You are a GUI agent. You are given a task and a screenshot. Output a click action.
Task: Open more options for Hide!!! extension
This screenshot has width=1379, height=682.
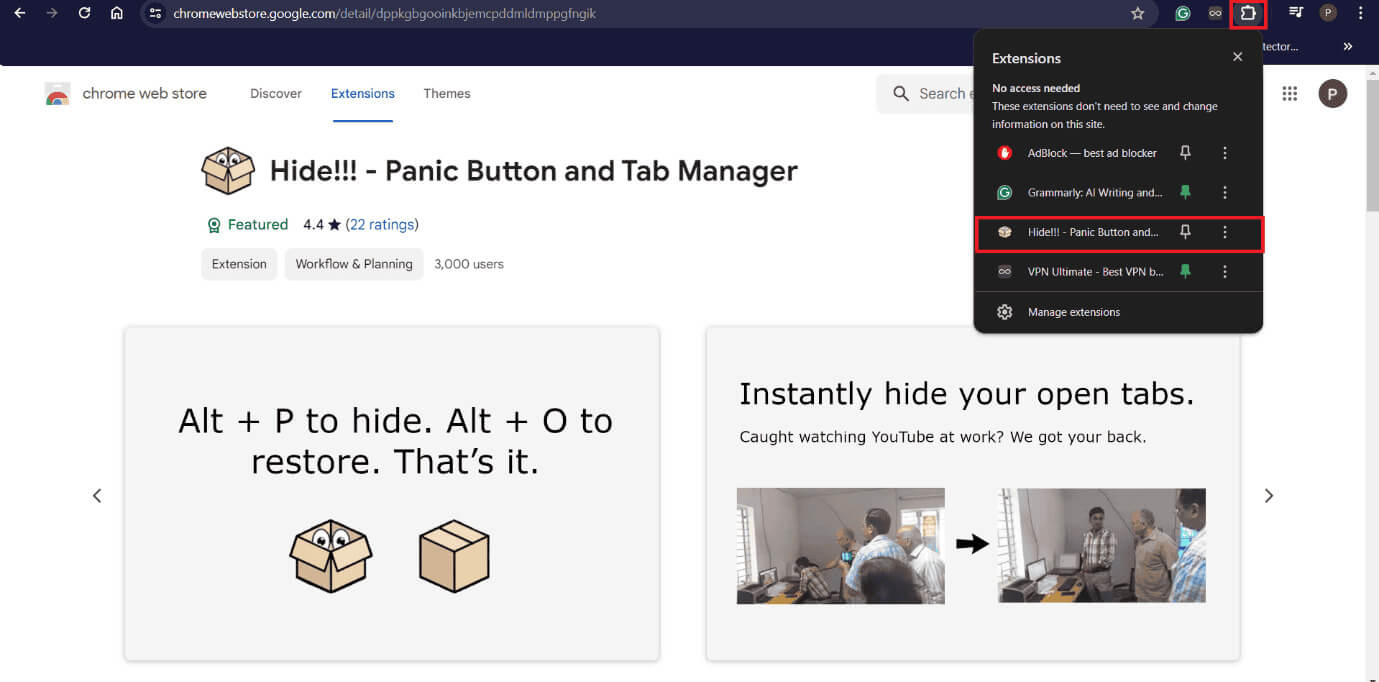(1225, 232)
